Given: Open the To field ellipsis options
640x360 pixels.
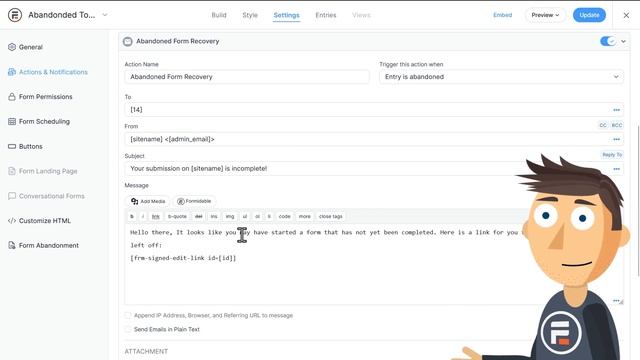Looking at the screenshot, I should tap(616, 110).
